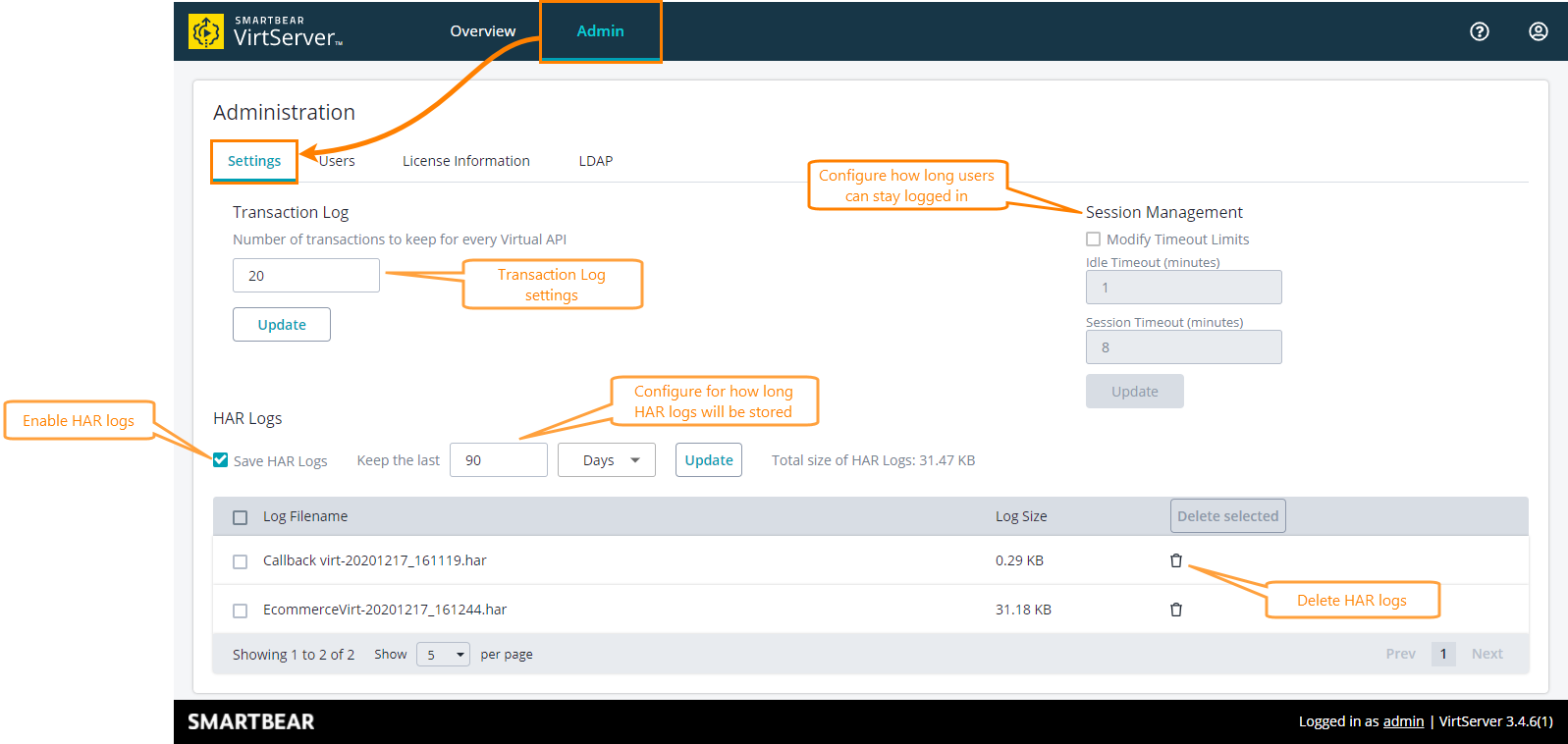Click the Log Size column header
1568x744 pixels.
tap(1021, 516)
